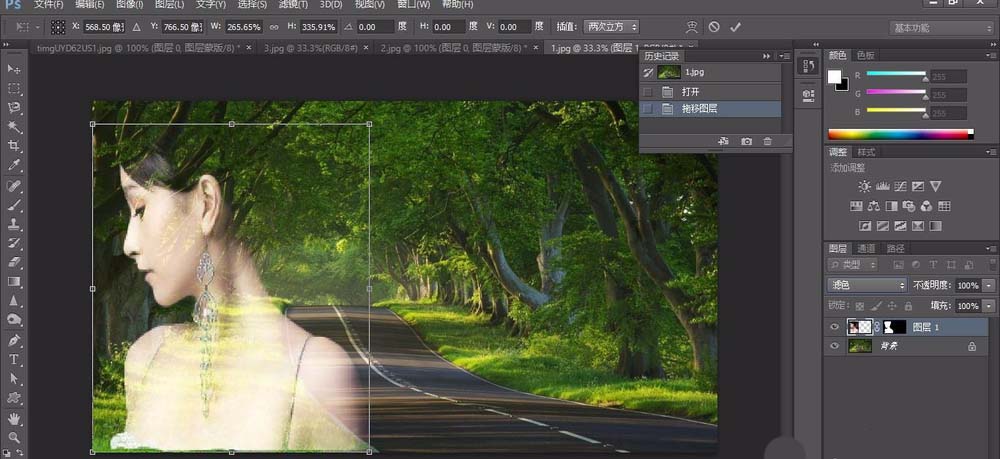The width and height of the screenshot is (1000, 459).
Task: Toggle the layer-mask link on 图层 1
Action: coord(877,327)
